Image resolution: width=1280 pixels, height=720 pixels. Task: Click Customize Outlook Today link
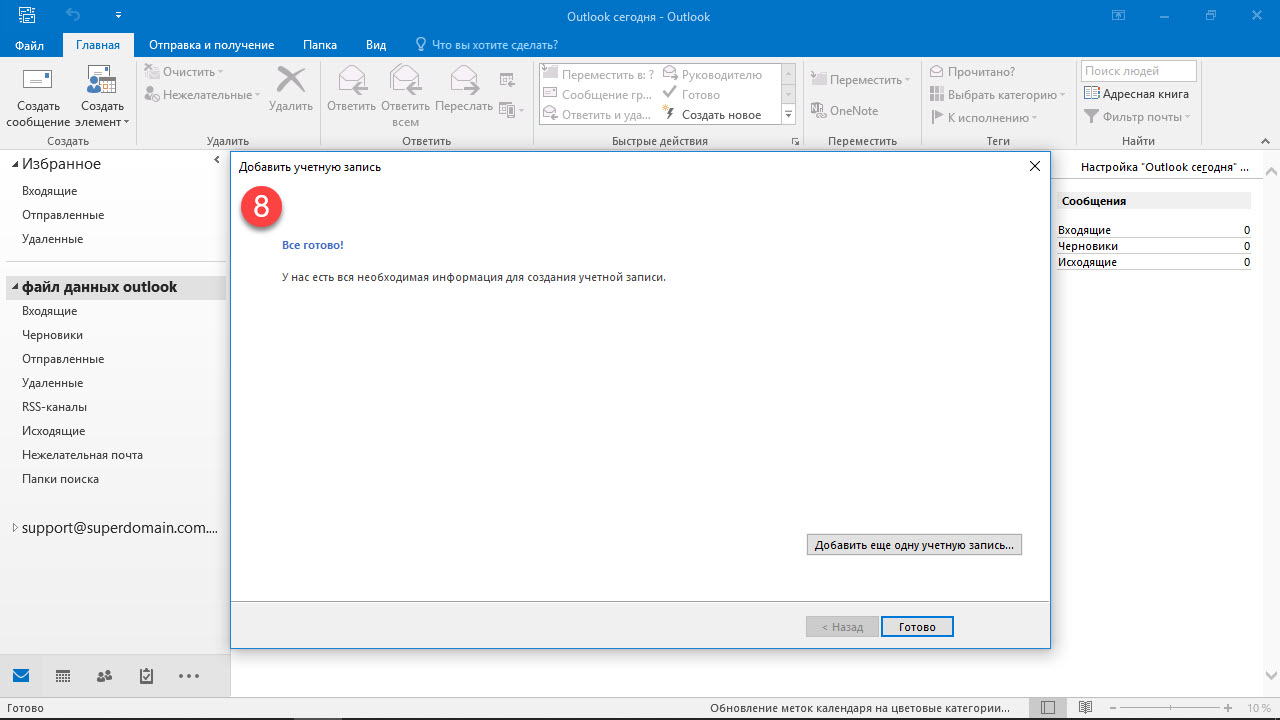point(1165,167)
